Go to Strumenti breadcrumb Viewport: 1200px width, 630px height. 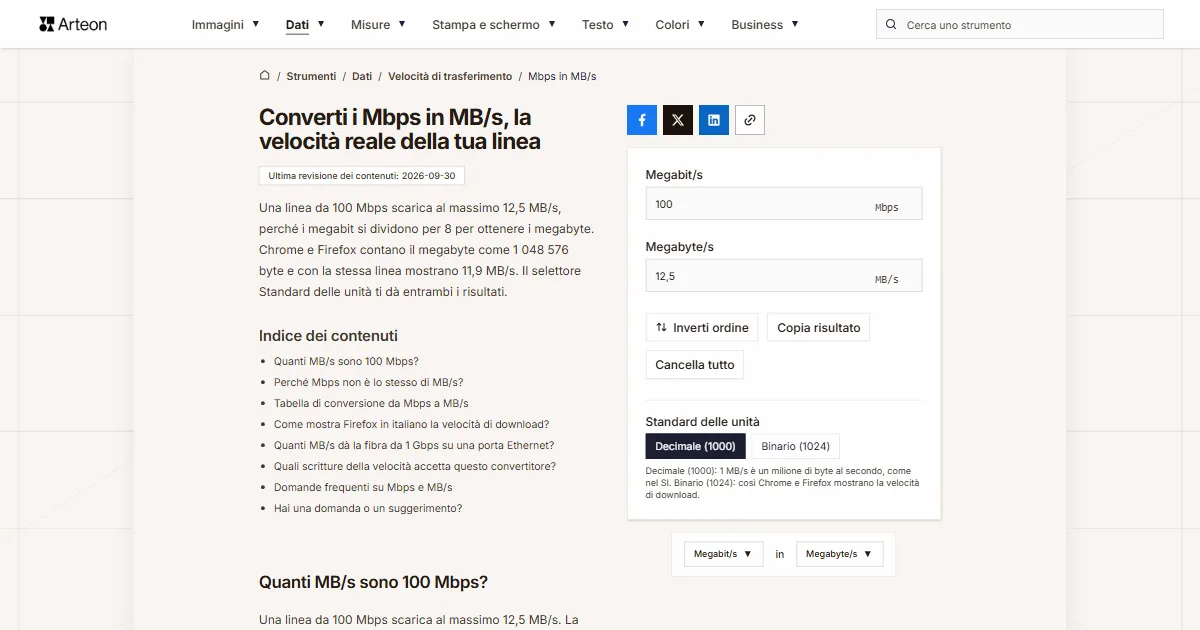[x=311, y=76]
